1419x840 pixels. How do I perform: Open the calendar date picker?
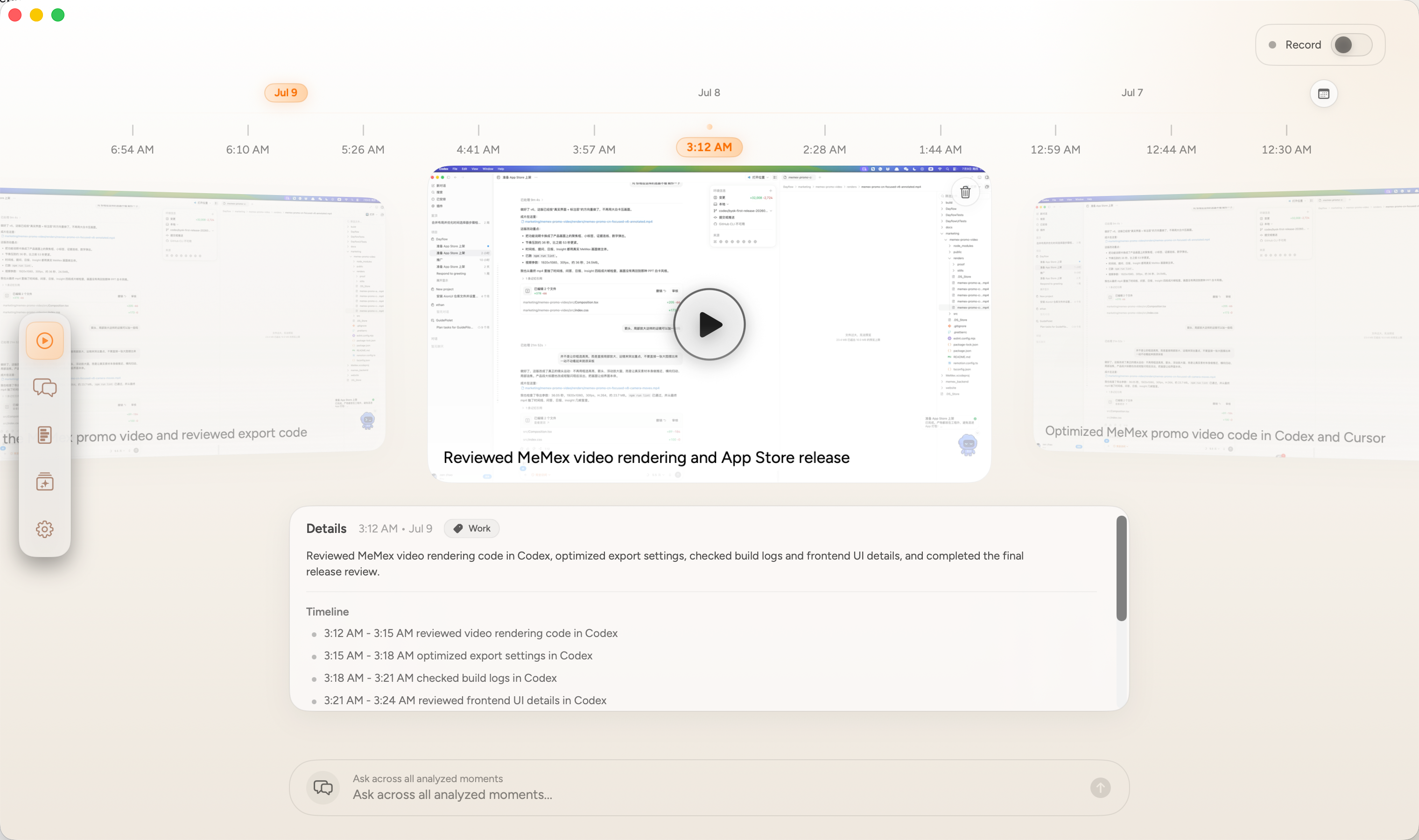(1323, 93)
